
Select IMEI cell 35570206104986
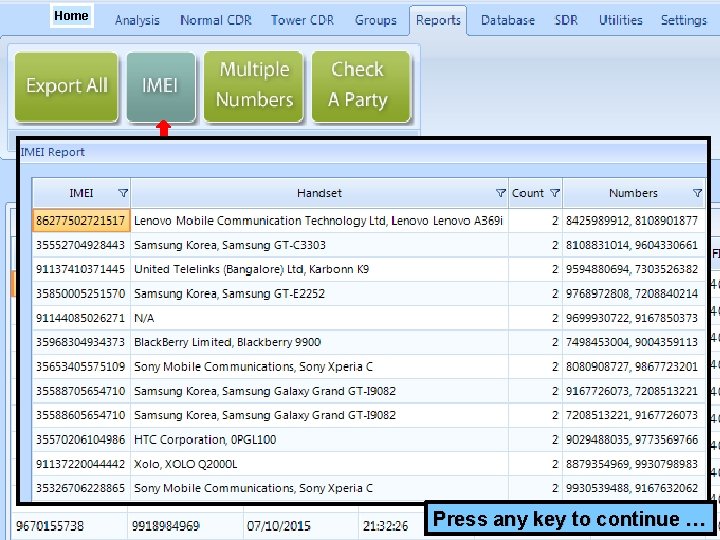point(81,440)
